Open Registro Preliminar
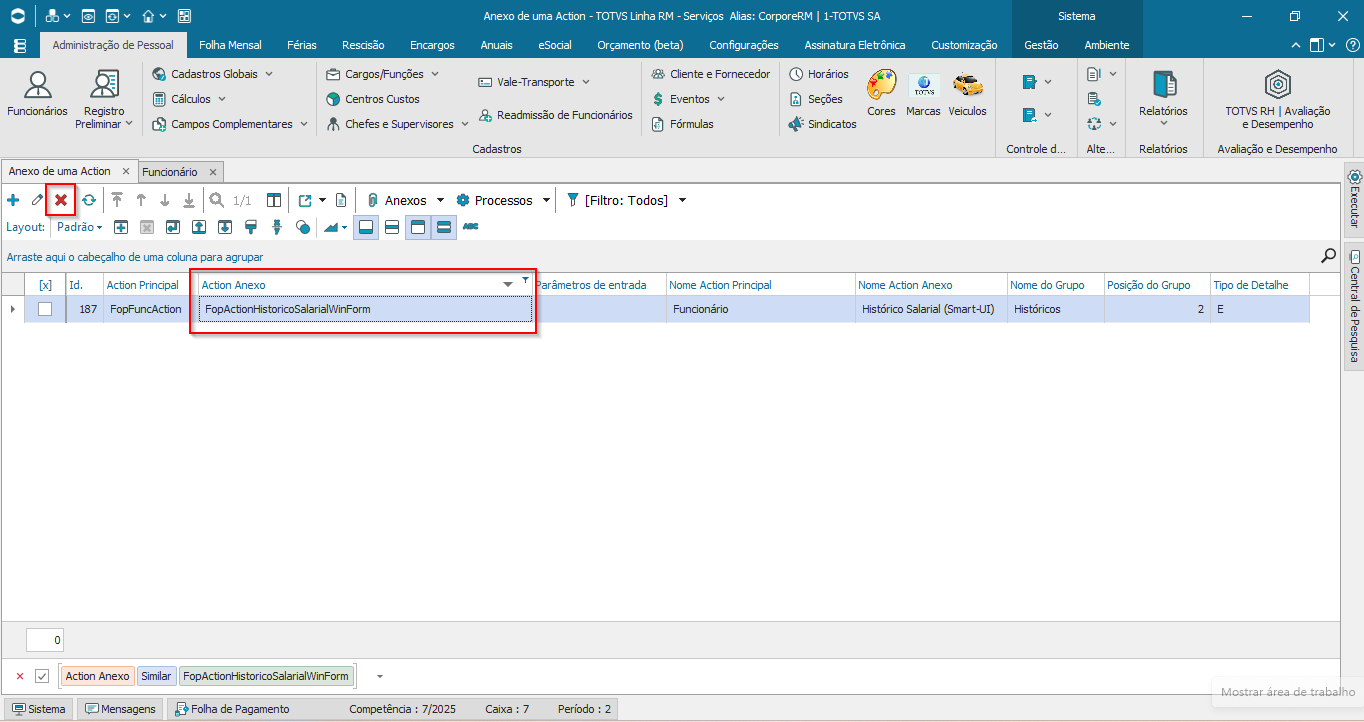Image resolution: width=1364 pixels, height=722 pixels. [104, 100]
